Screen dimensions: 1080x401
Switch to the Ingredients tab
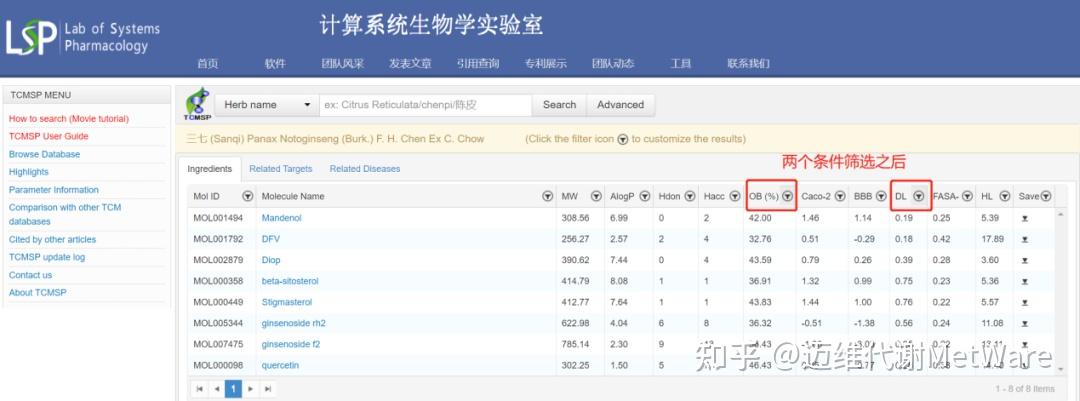point(209,169)
